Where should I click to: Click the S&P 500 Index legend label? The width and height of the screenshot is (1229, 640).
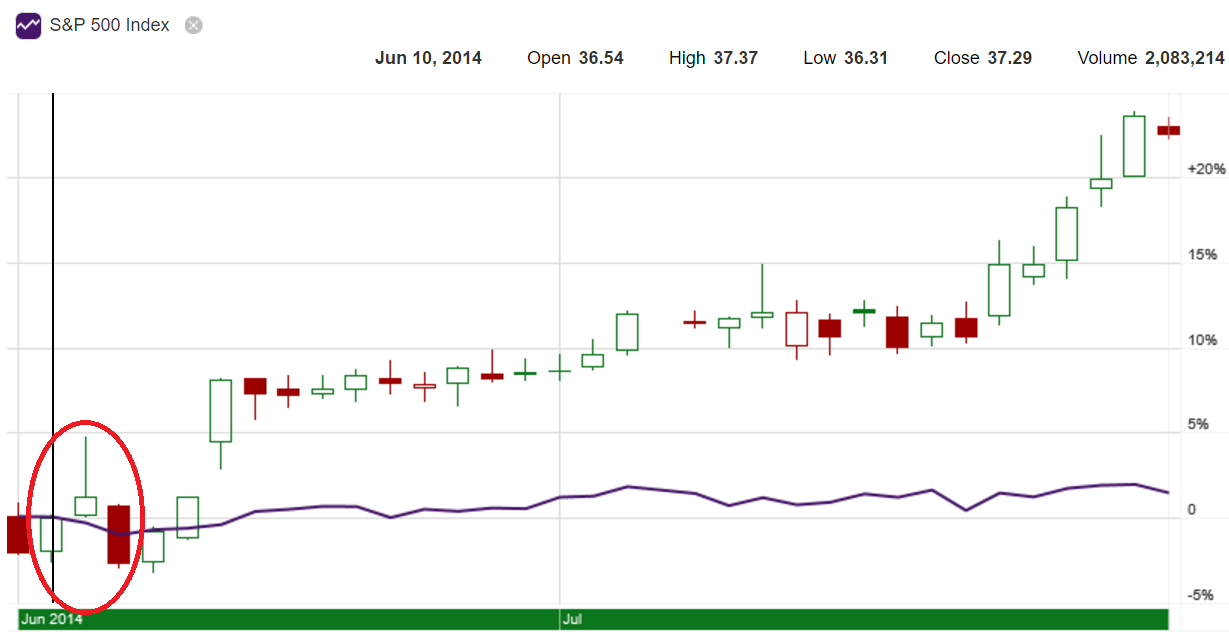coord(110,25)
